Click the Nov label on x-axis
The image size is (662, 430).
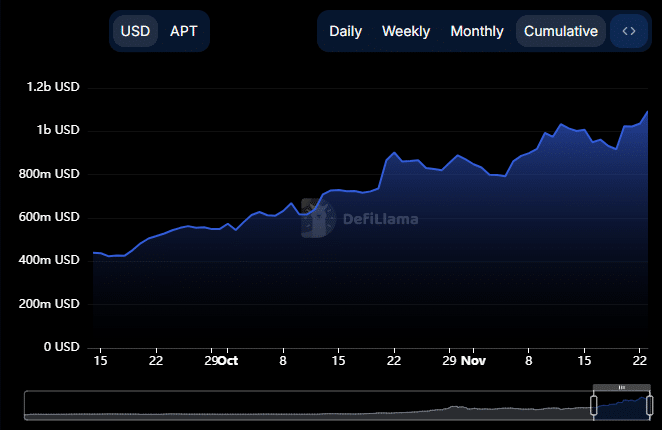[475, 360]
